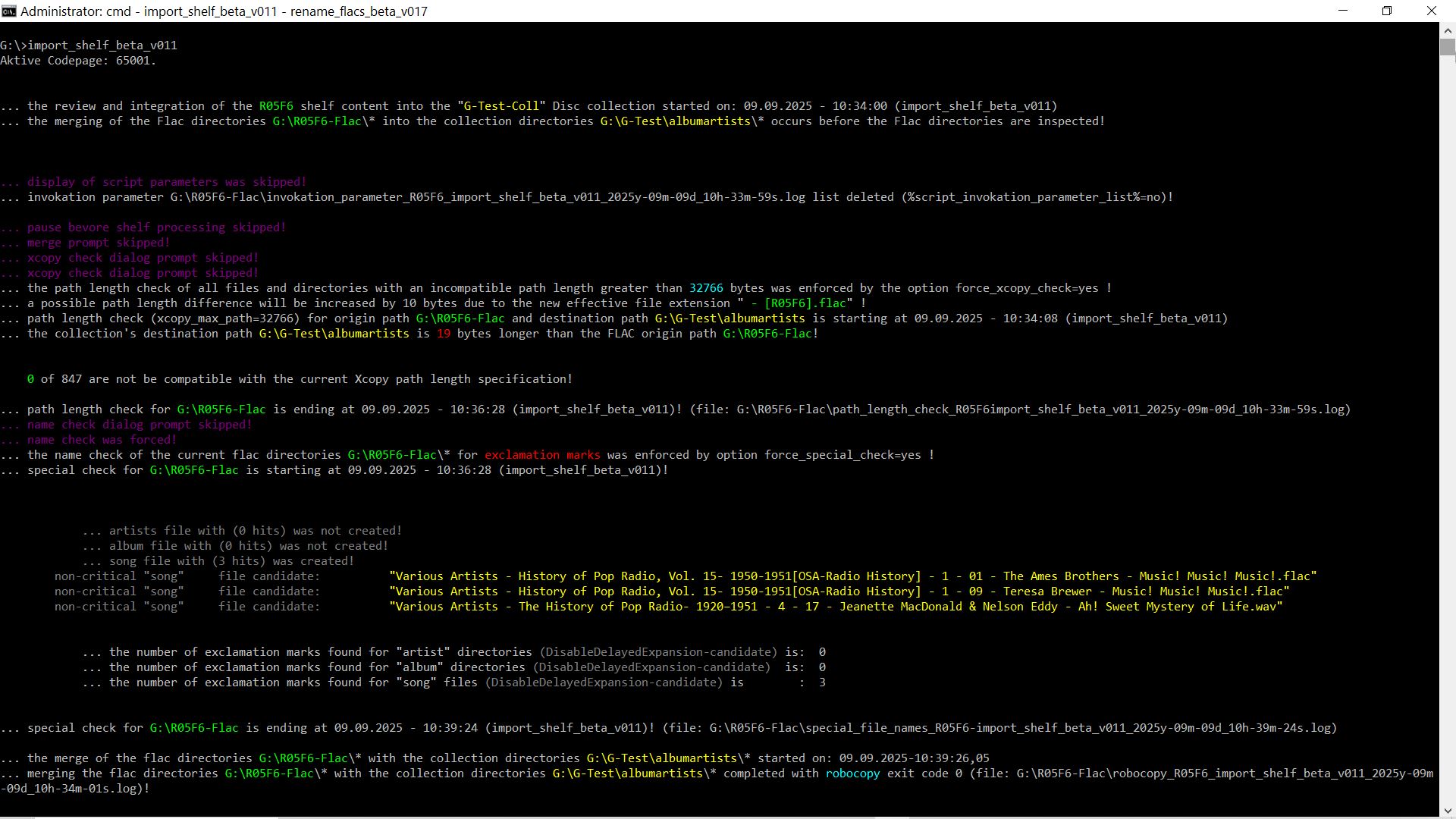Click the cmd icon in the title bar
1456x819 pixels.
pyautogui.click(x=8, y=11)
